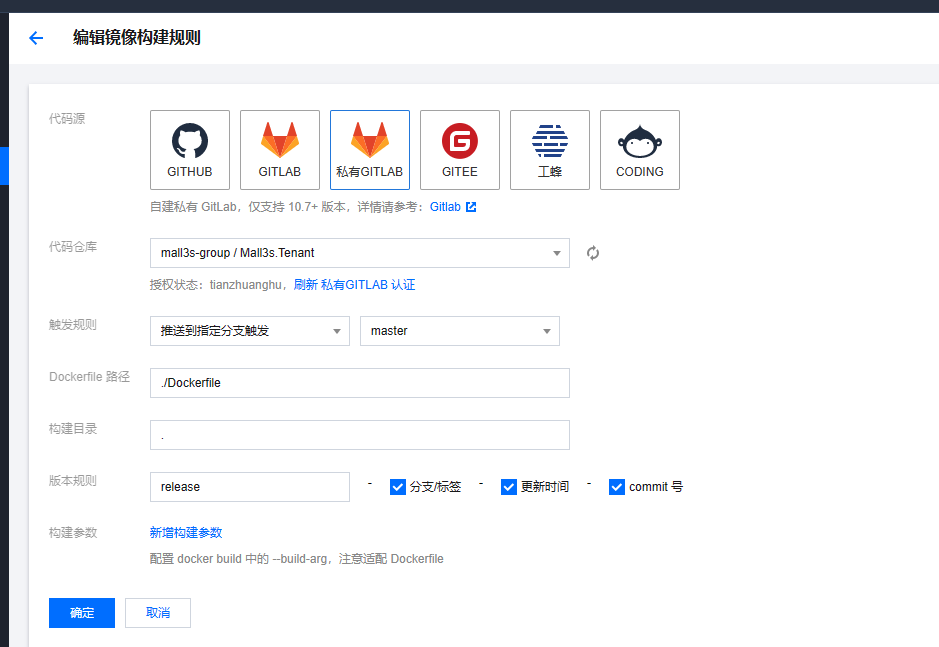Select CODING as code source
Image resolution: width=939 pixels, height=647 pixels.
[x=640, y=150]
